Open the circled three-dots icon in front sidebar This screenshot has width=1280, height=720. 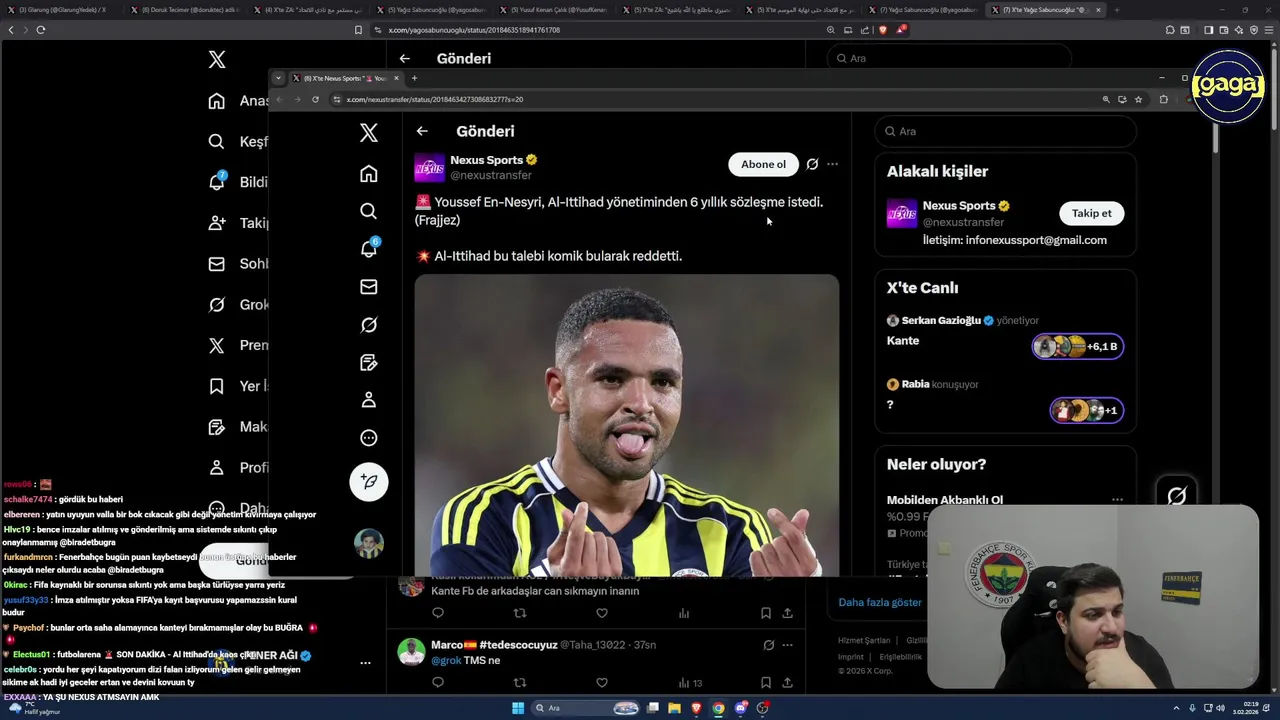point(369,438)
